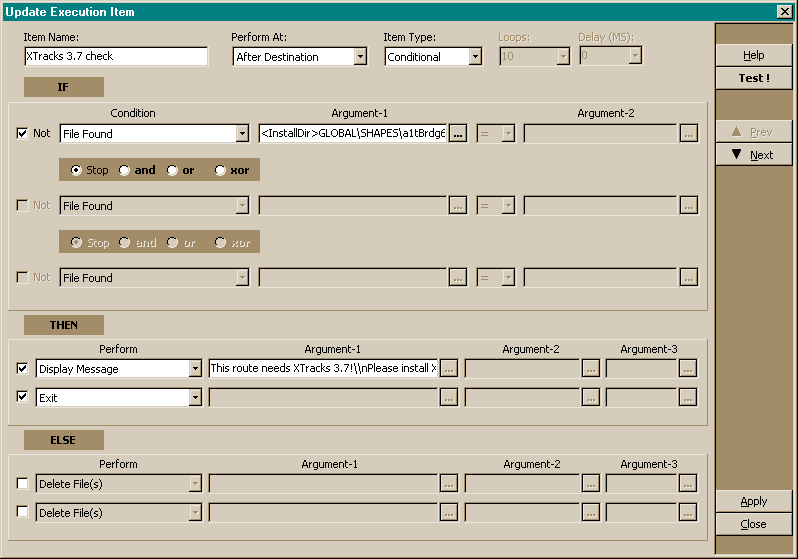Select the enabled 'or' radio button

(x=172, y=170)
